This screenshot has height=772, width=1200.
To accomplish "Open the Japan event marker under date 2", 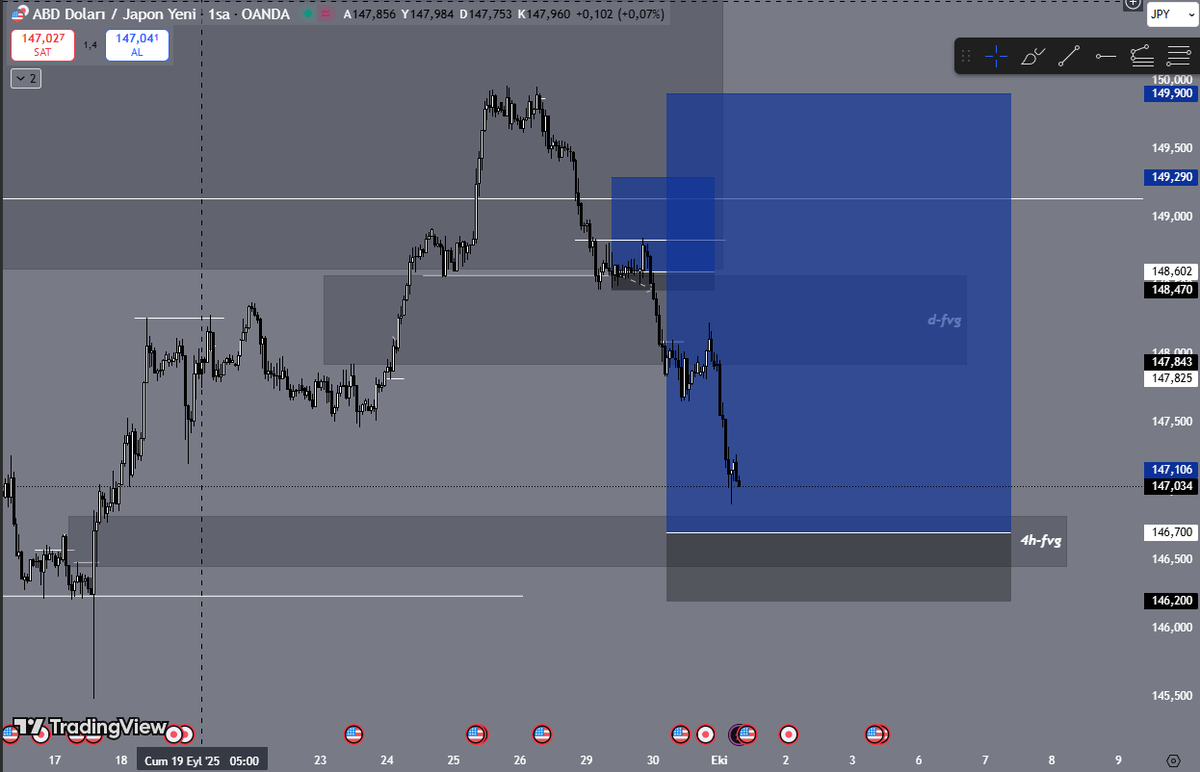I will [788, 735].
